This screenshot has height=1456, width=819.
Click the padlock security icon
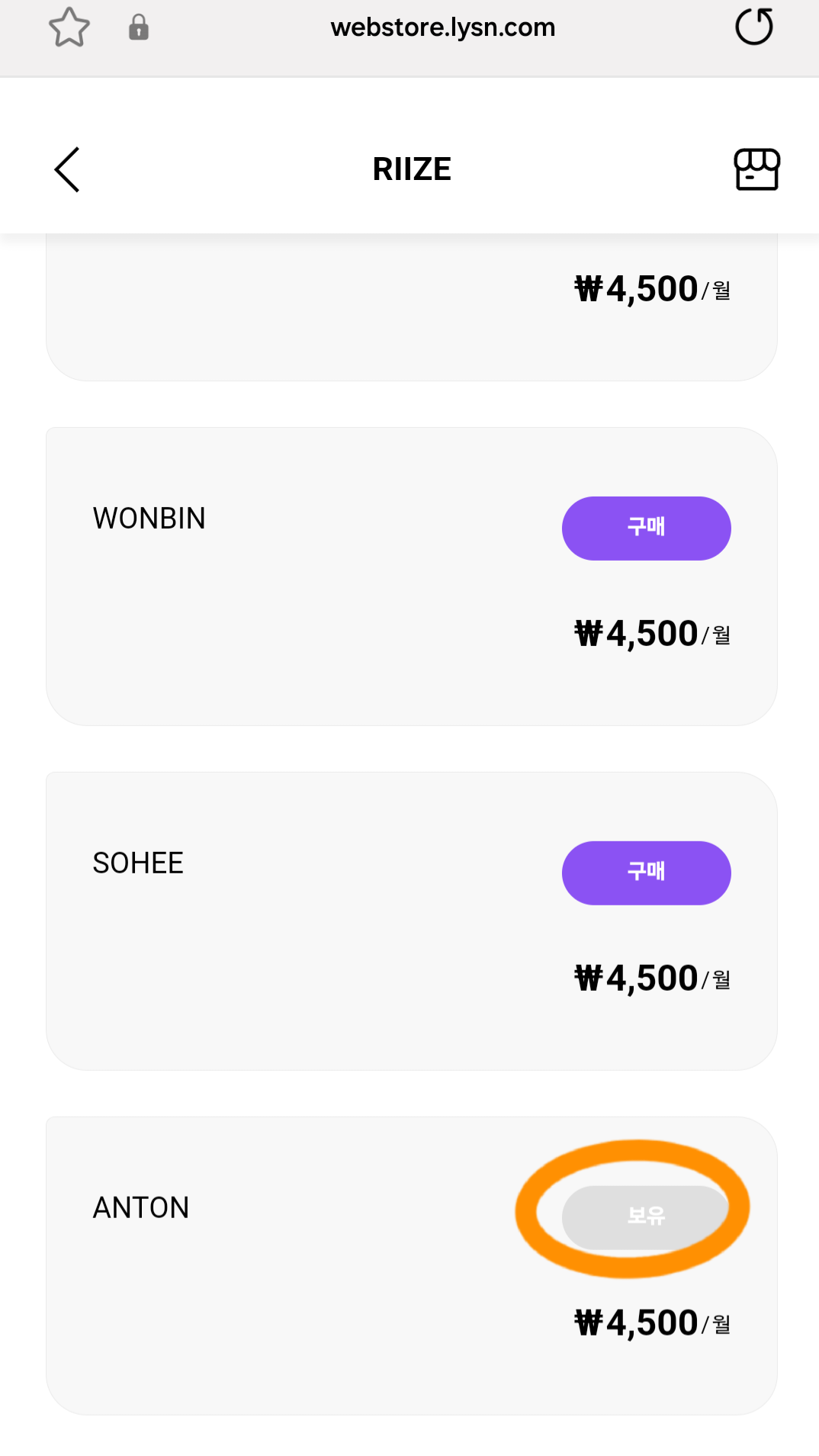click(x=138, y=27)
